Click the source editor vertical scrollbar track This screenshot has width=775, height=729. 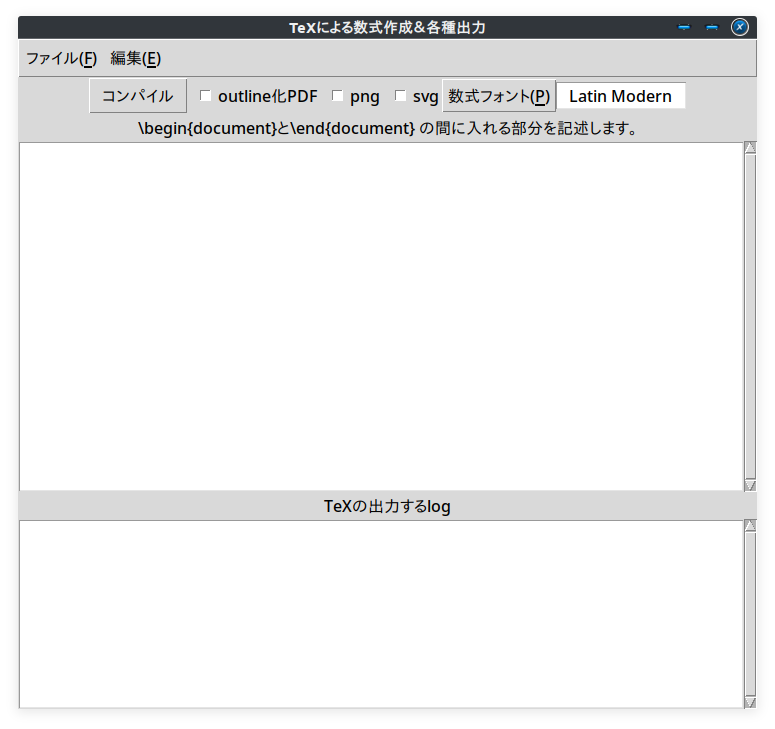(750, 316)
